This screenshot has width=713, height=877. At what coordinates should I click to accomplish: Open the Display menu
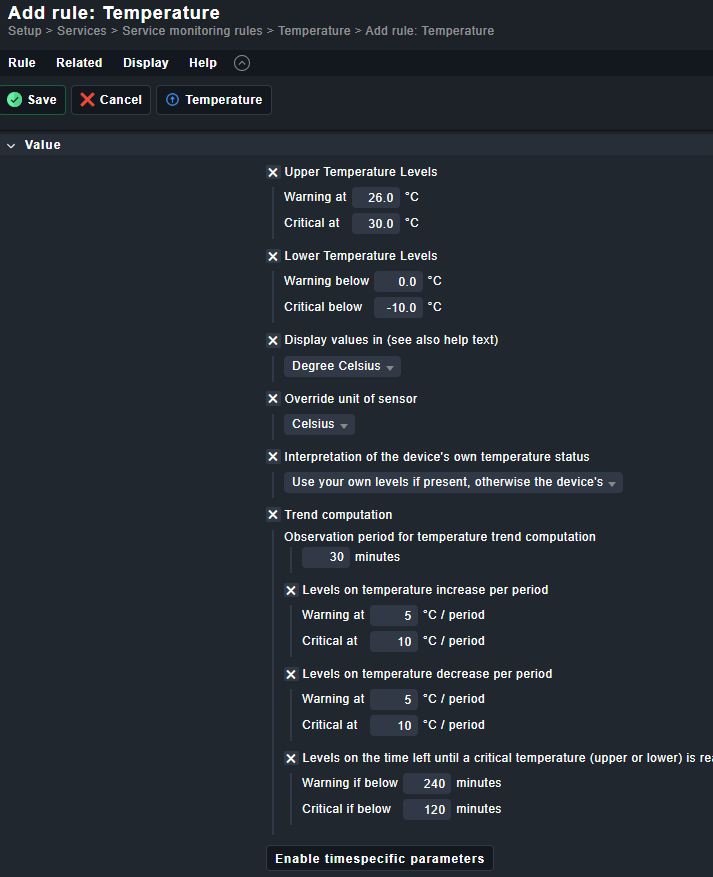[146, 63]
